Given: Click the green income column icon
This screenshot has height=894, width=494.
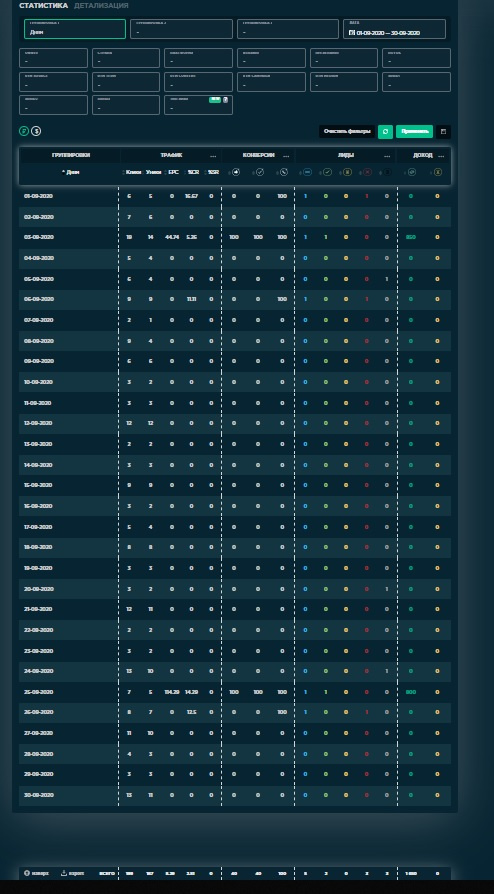Looking at the screenshot, I should pos(412,172).
